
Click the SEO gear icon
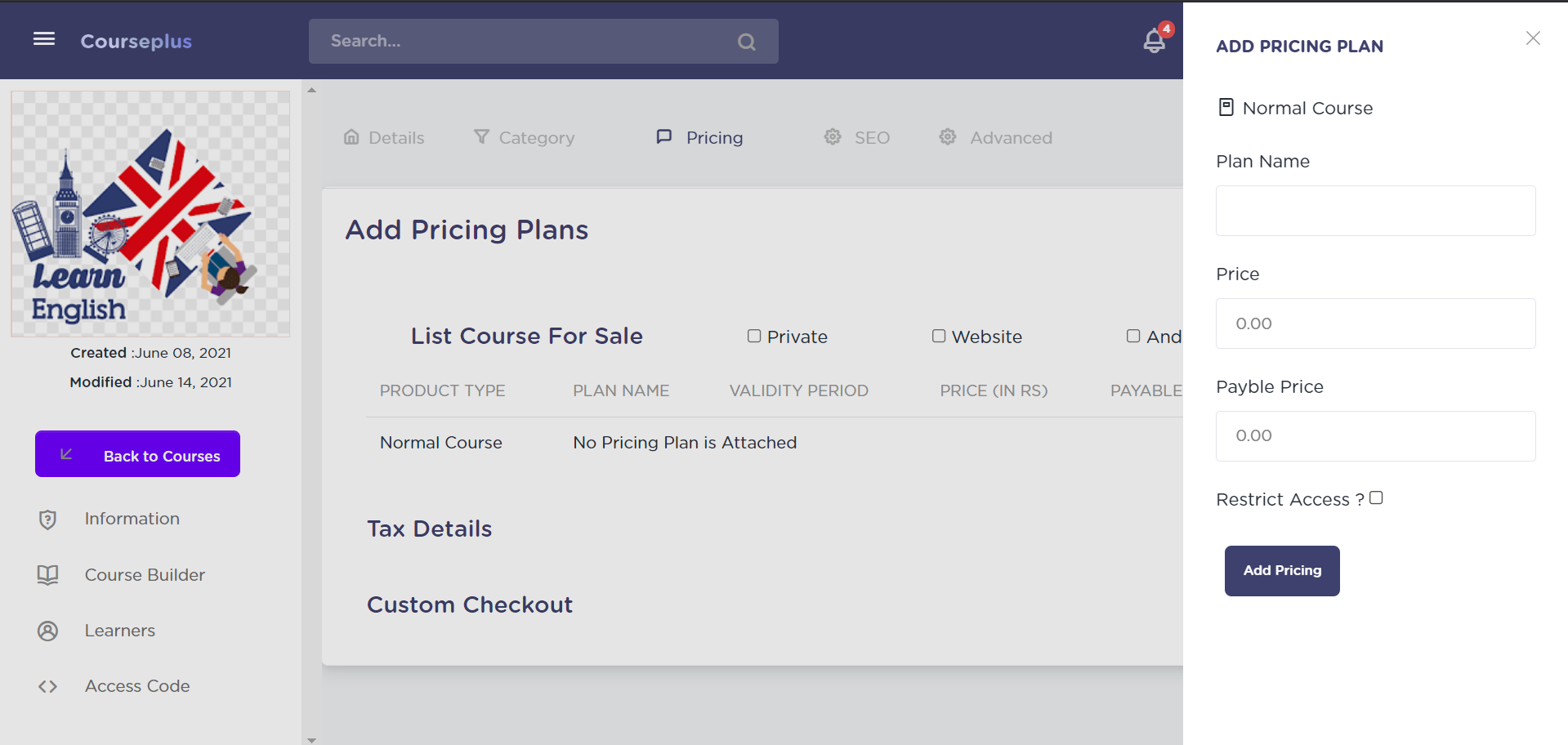[x=833, y=137]
